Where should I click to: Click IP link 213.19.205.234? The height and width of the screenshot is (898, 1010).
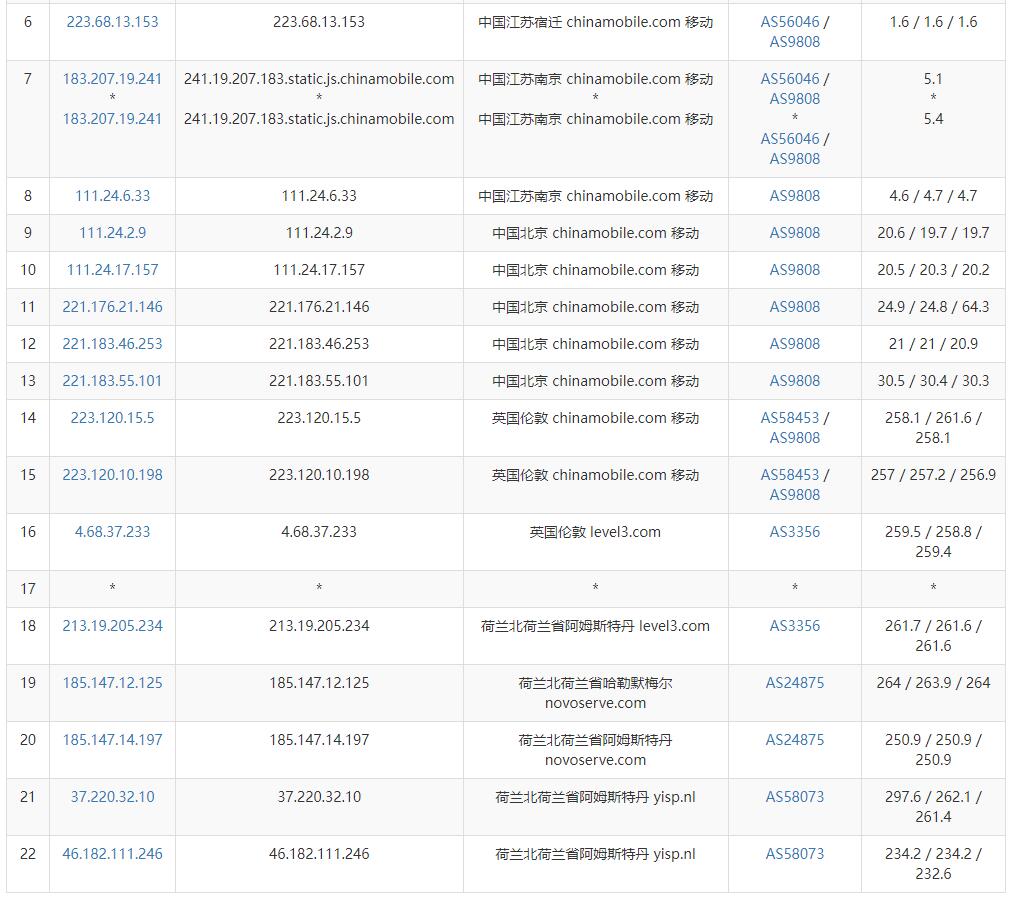[112, 626]
